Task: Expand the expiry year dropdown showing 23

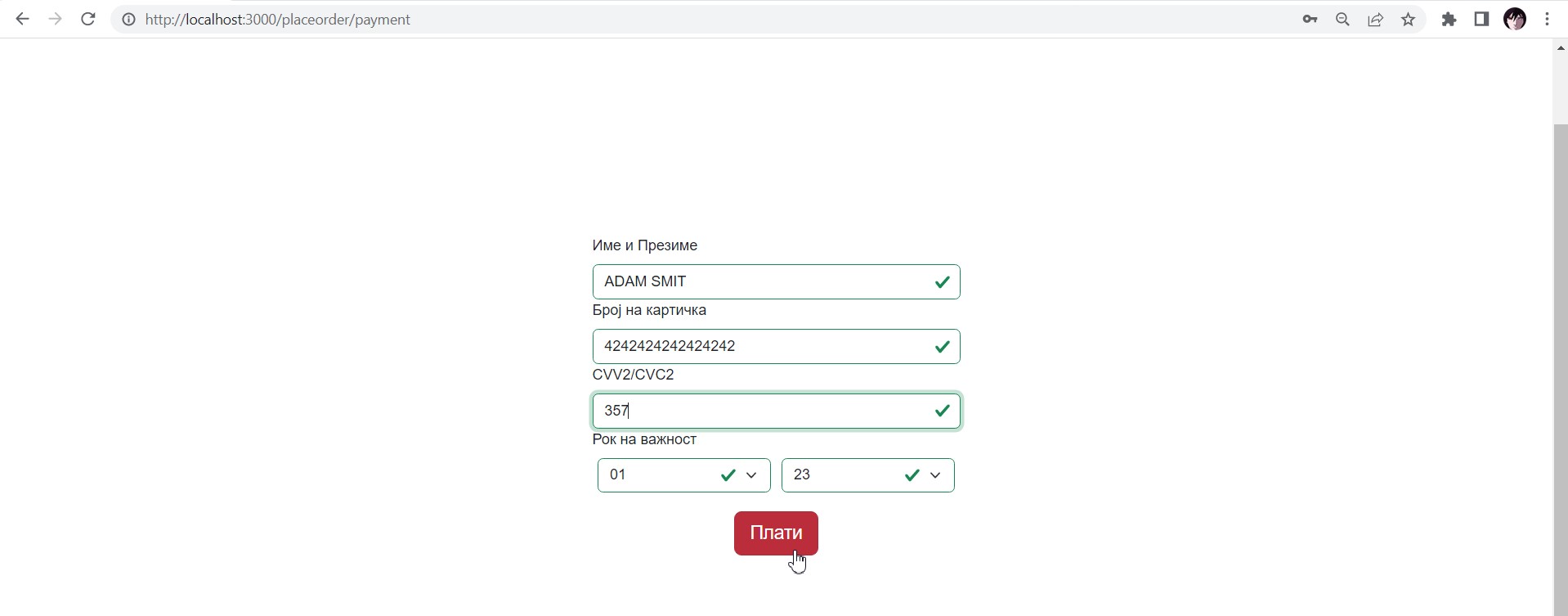Action: point(867,475)
